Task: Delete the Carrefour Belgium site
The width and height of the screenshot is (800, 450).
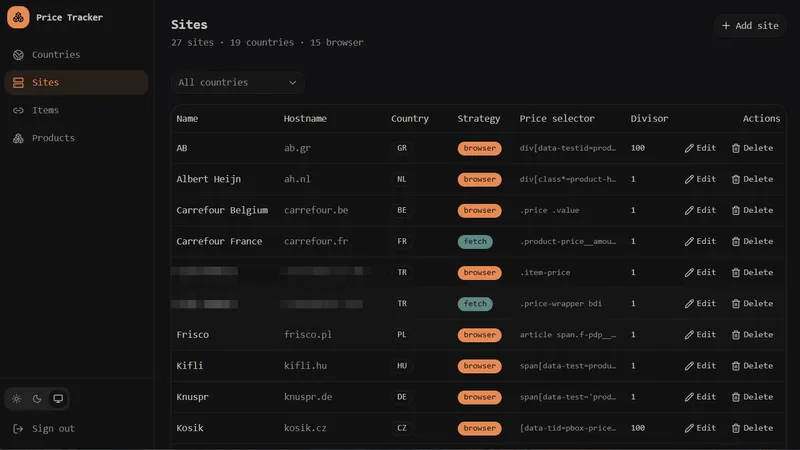Action: coord(753,210)
